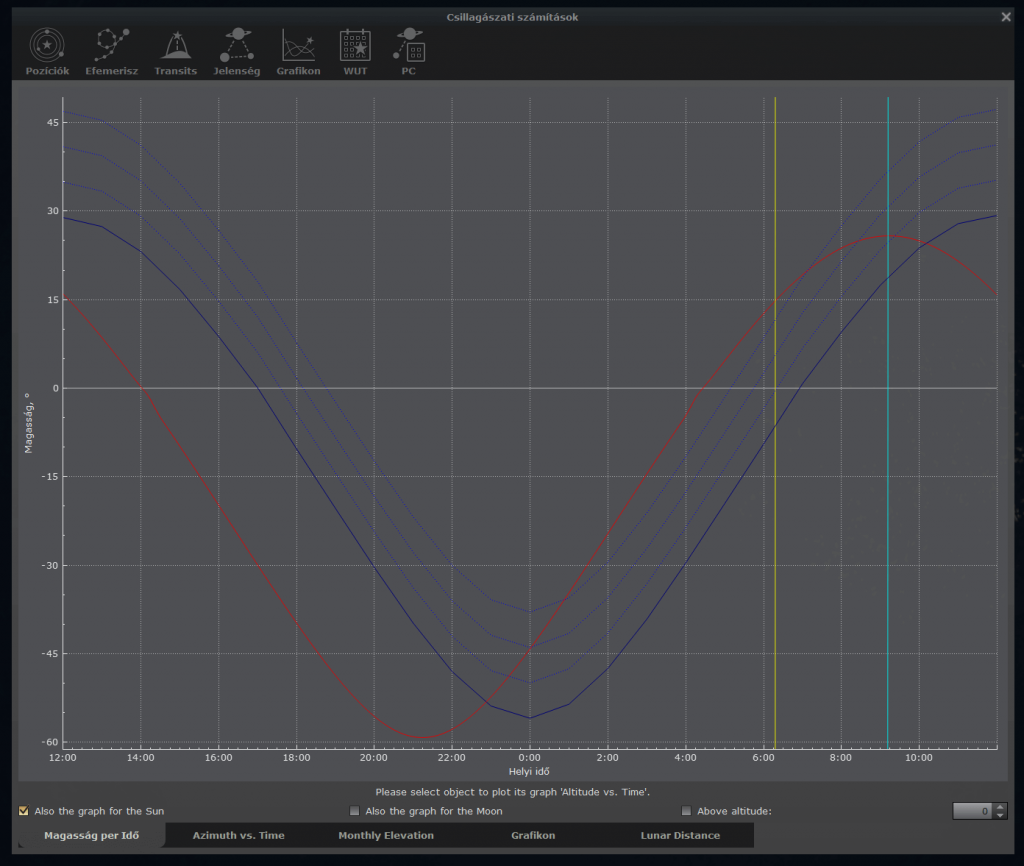Increase altitude value with up arrow

pos(1001,807)
